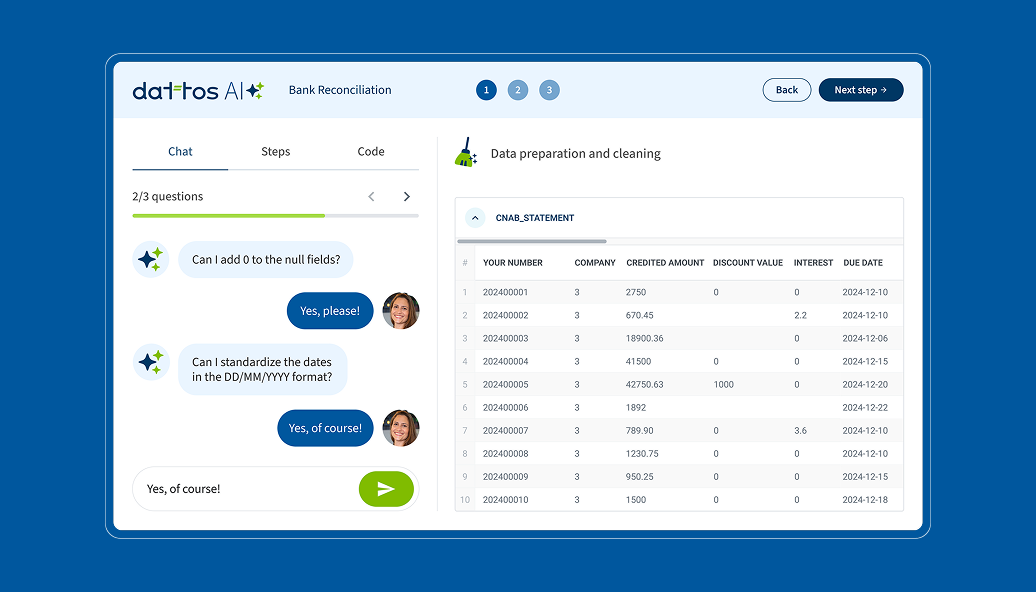The image size is (1036, 592).
Task: Click credited amount 1230.75
Action: (x=642, y=454)
